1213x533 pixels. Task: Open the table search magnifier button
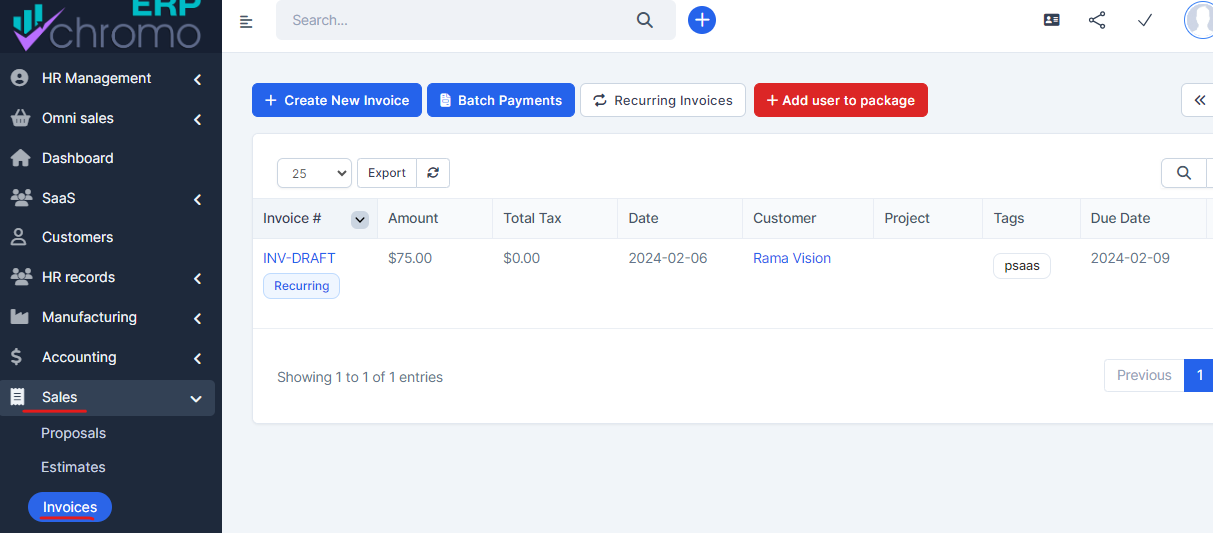coord(1184,173)
